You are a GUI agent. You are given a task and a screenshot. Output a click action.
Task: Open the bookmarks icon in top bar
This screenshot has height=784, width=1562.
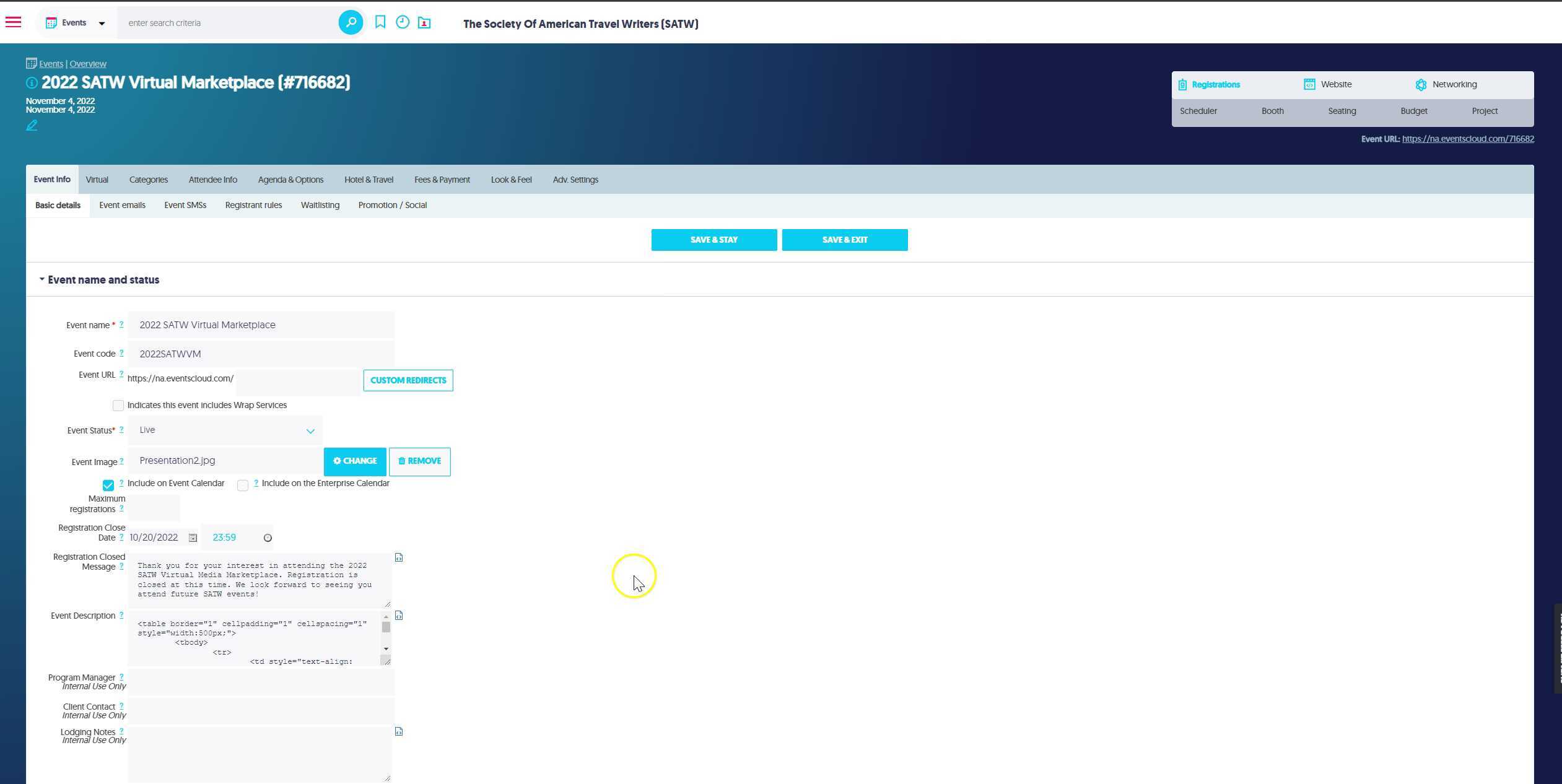click(x=380, y=22)
